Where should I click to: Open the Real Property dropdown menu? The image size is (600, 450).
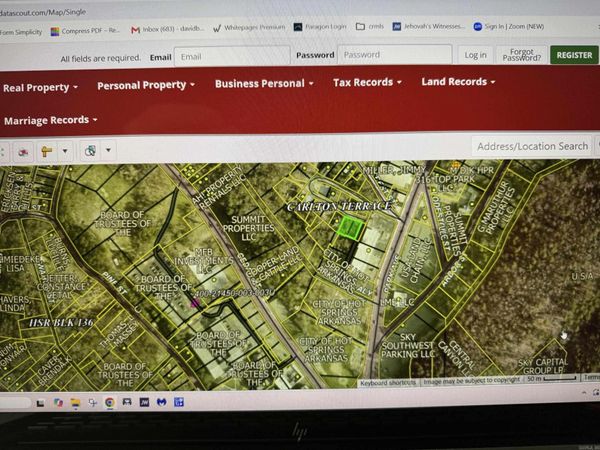point(40,88)
